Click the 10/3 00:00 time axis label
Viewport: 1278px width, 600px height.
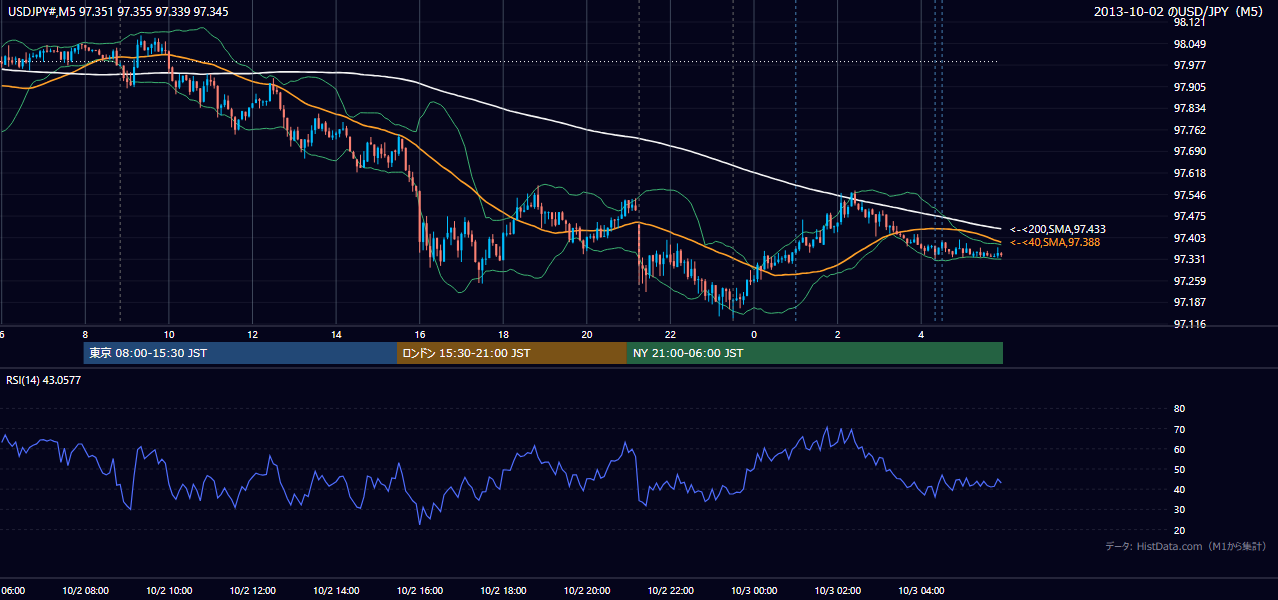coord(754,590)
